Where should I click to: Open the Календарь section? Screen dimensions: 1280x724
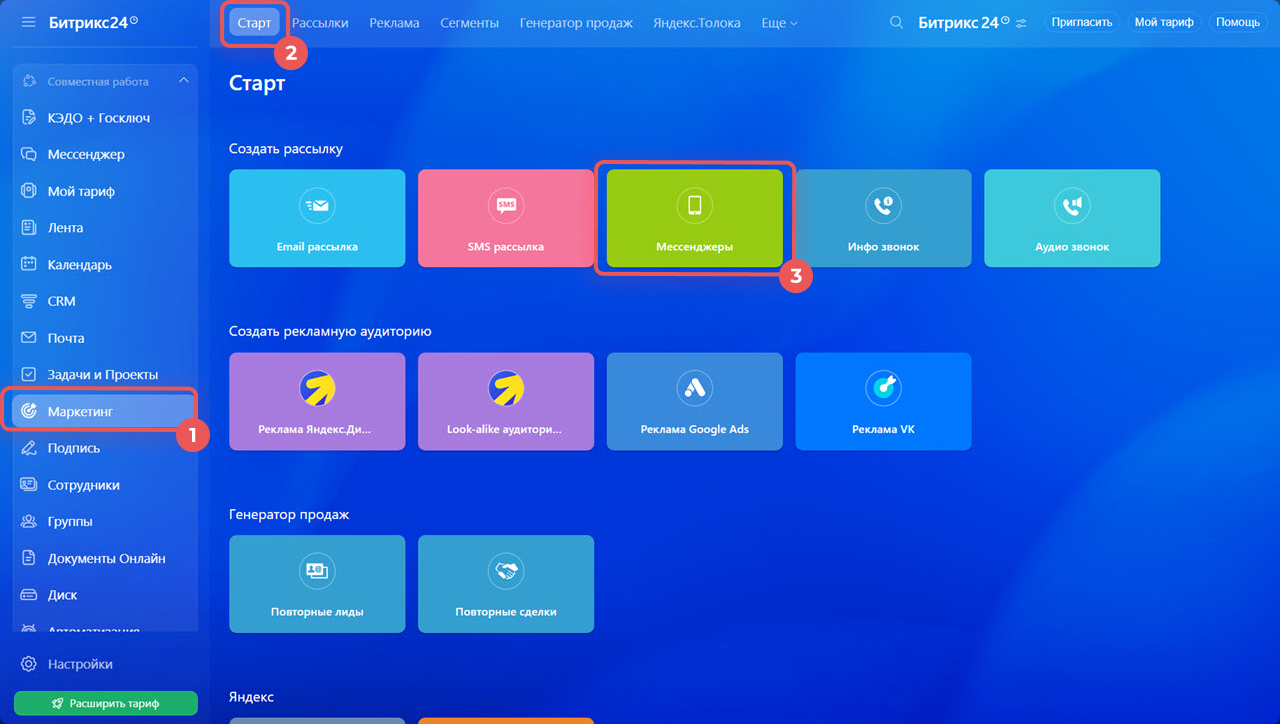click(105, 265)
